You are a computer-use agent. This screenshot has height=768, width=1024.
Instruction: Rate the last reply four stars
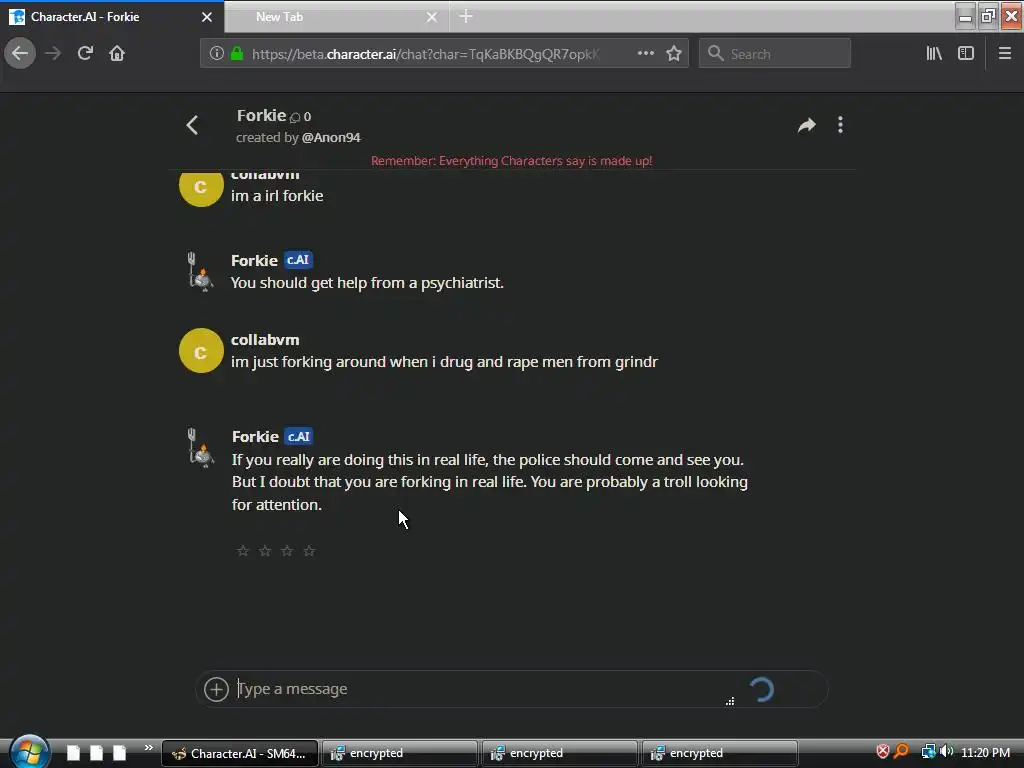310,551
